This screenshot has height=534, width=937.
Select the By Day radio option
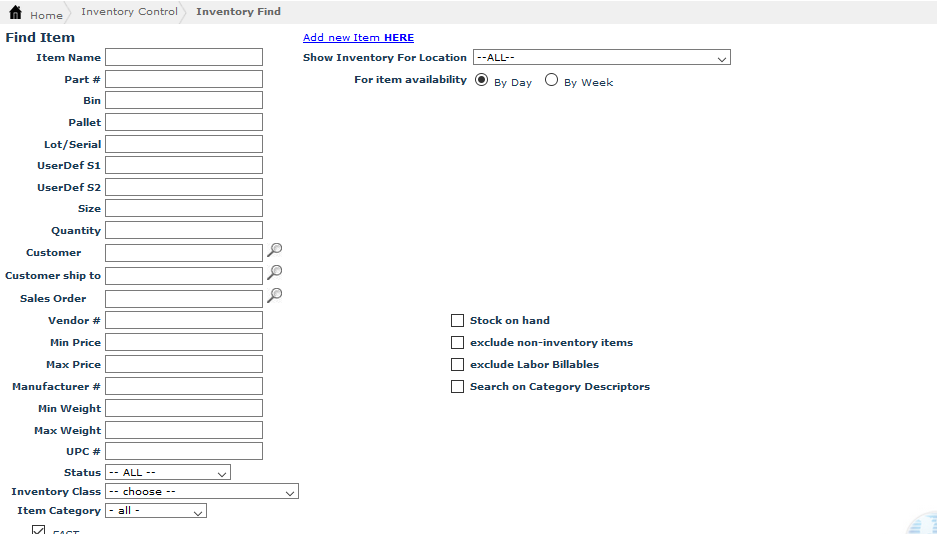pyautogui.click(x=482, y=80)
